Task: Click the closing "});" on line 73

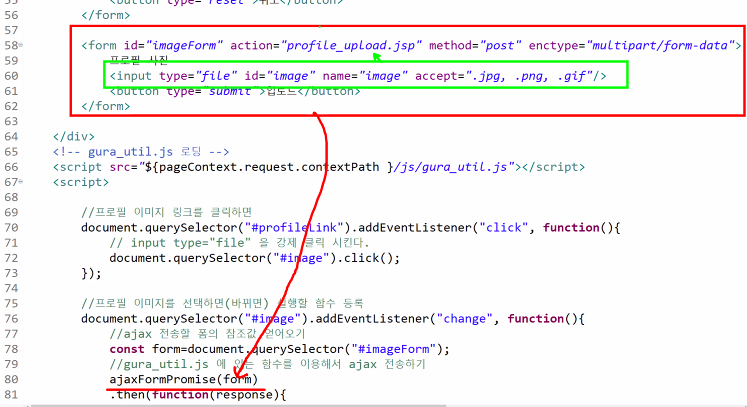Action: (x=91, y=273)
